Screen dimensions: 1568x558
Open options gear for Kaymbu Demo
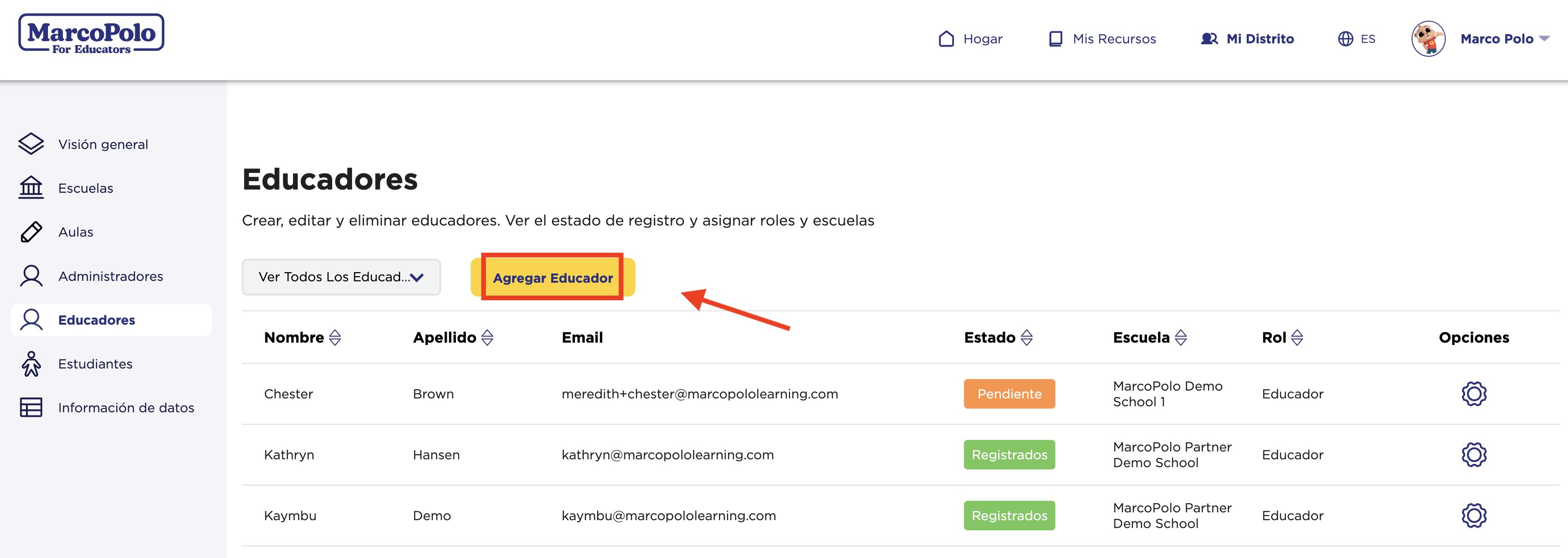pyautogui.click(x=1473, y=516)
